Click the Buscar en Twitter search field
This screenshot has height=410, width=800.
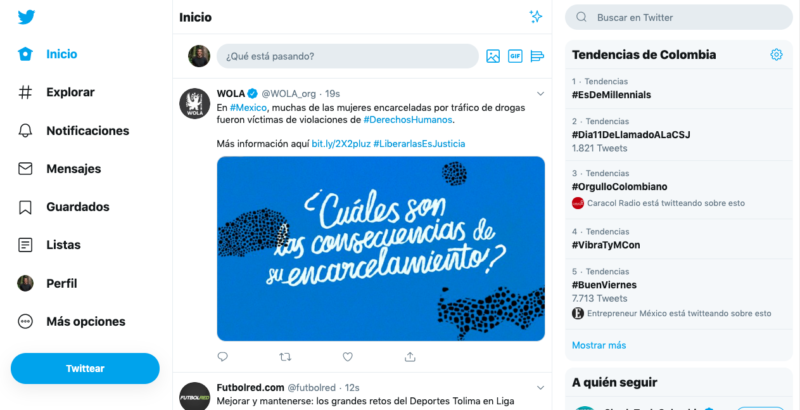(x=679, y=17)
